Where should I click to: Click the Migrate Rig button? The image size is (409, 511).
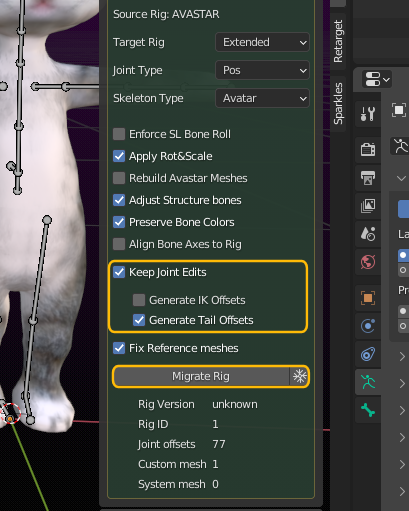click(201, 376)
